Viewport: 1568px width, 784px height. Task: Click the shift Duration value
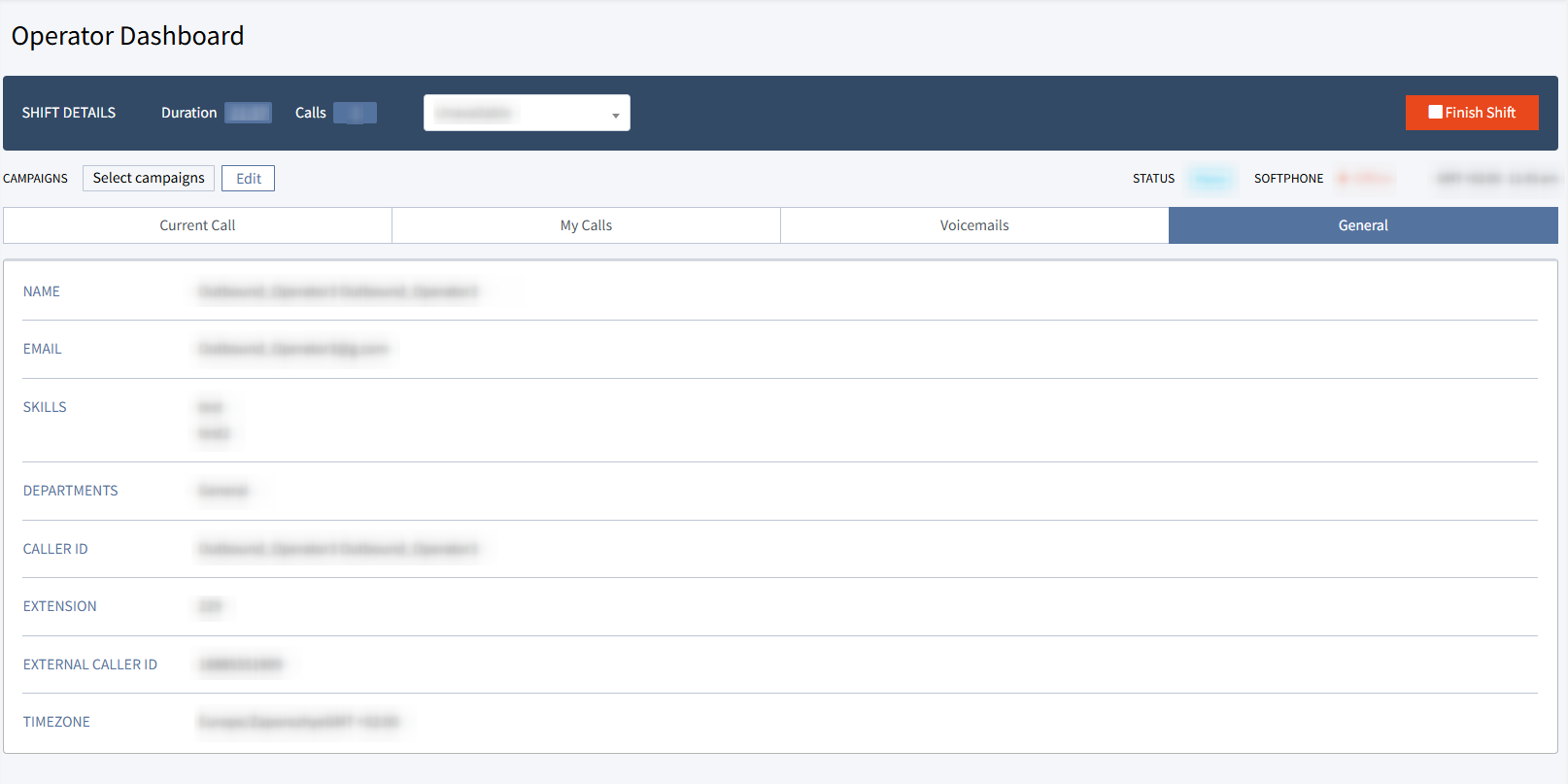[x=248, y=113]
